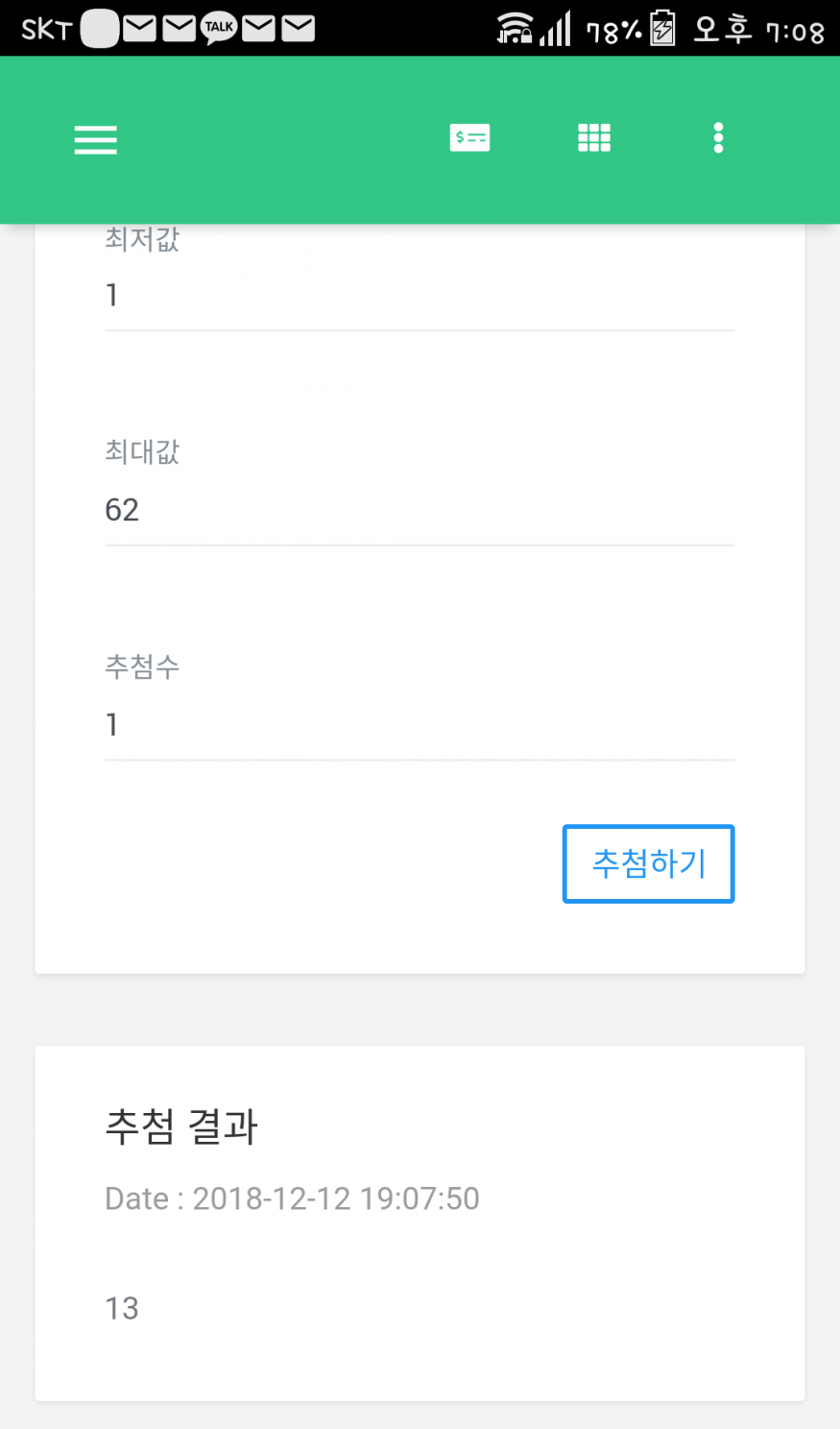
Task: Open the hamburger navigation menu
Action: click(x=96, y=140)
